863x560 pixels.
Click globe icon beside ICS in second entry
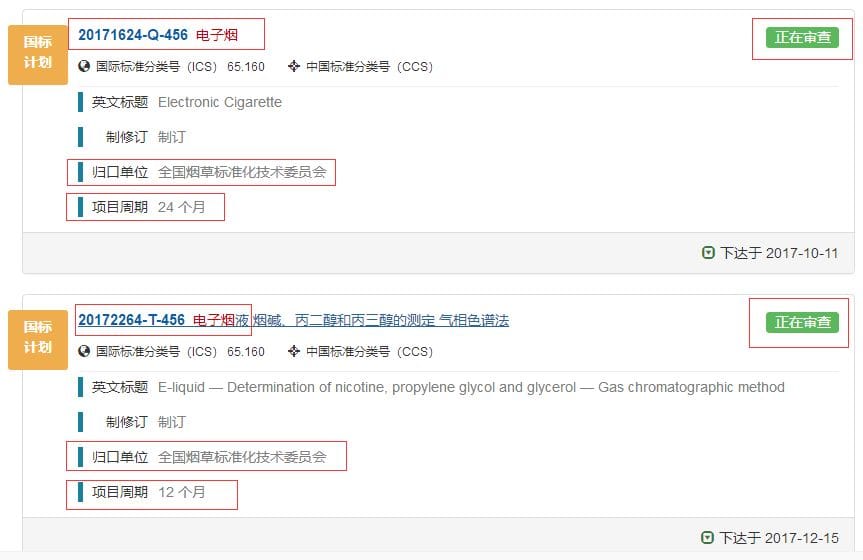[x=84, y=351]
